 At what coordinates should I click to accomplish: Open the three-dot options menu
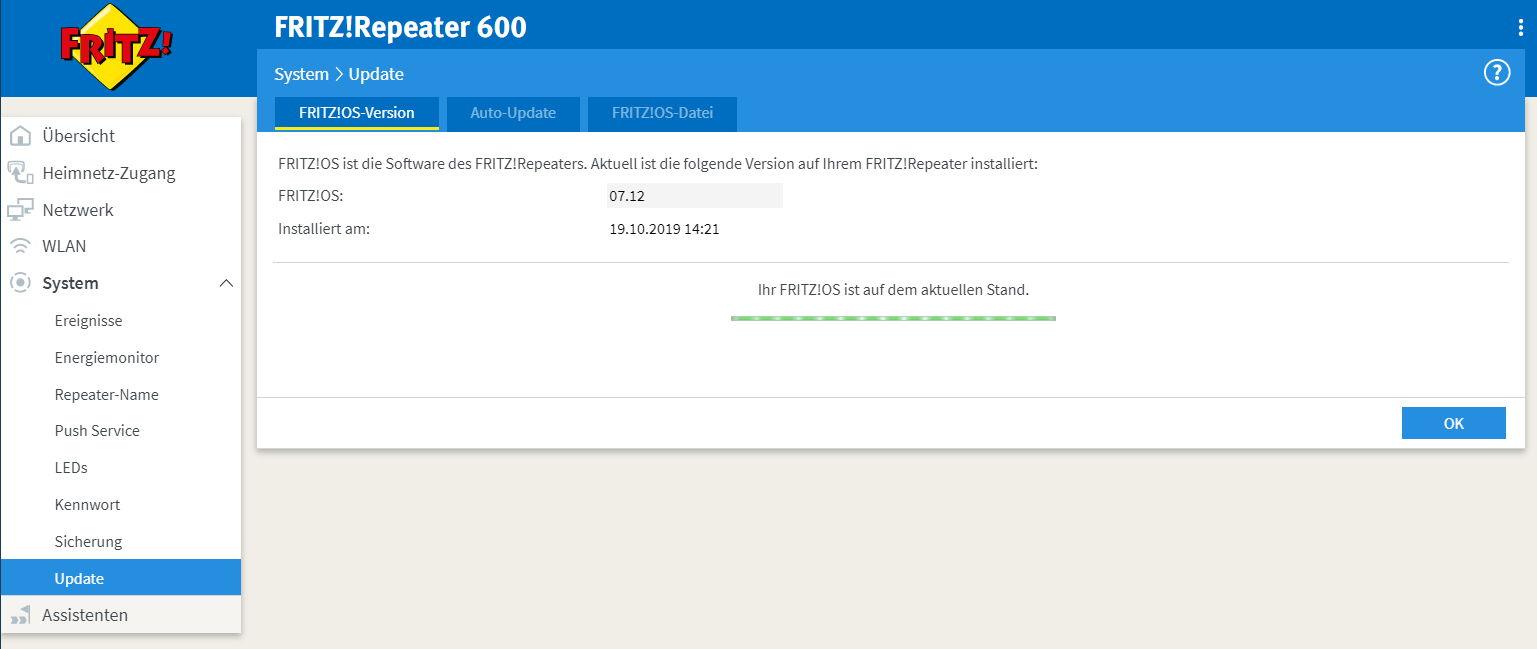pos(1521,28)
